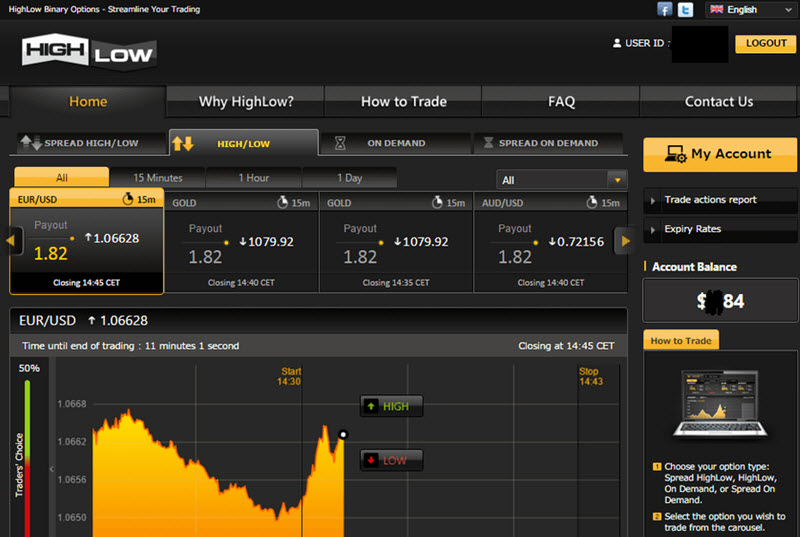The image size is (800, 537).
Task: Click the current price marker on chart
Action: [x=343, y=434]
